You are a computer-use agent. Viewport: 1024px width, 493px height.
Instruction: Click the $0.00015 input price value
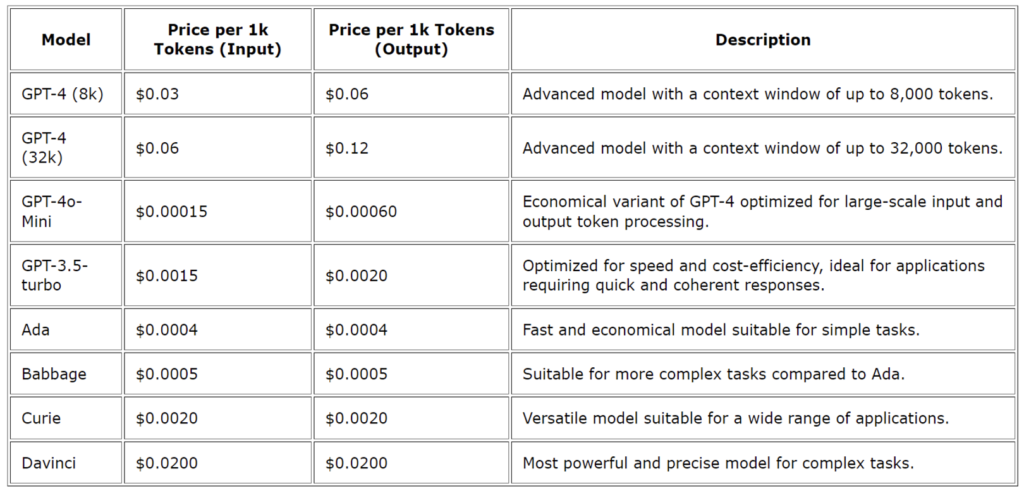[172, 212]
